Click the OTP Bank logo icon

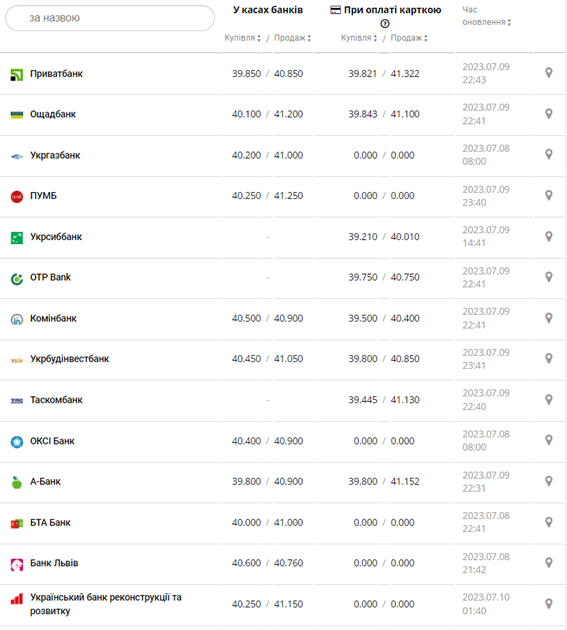coord(16,278)
